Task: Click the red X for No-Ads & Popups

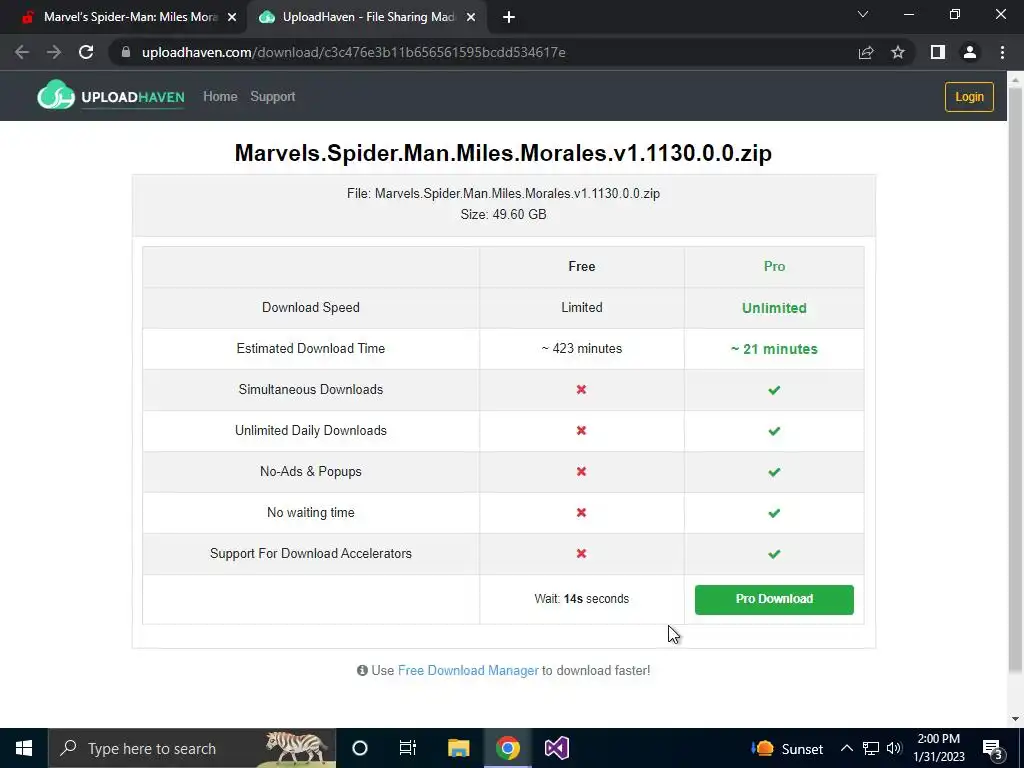Action: pos(581,472)
